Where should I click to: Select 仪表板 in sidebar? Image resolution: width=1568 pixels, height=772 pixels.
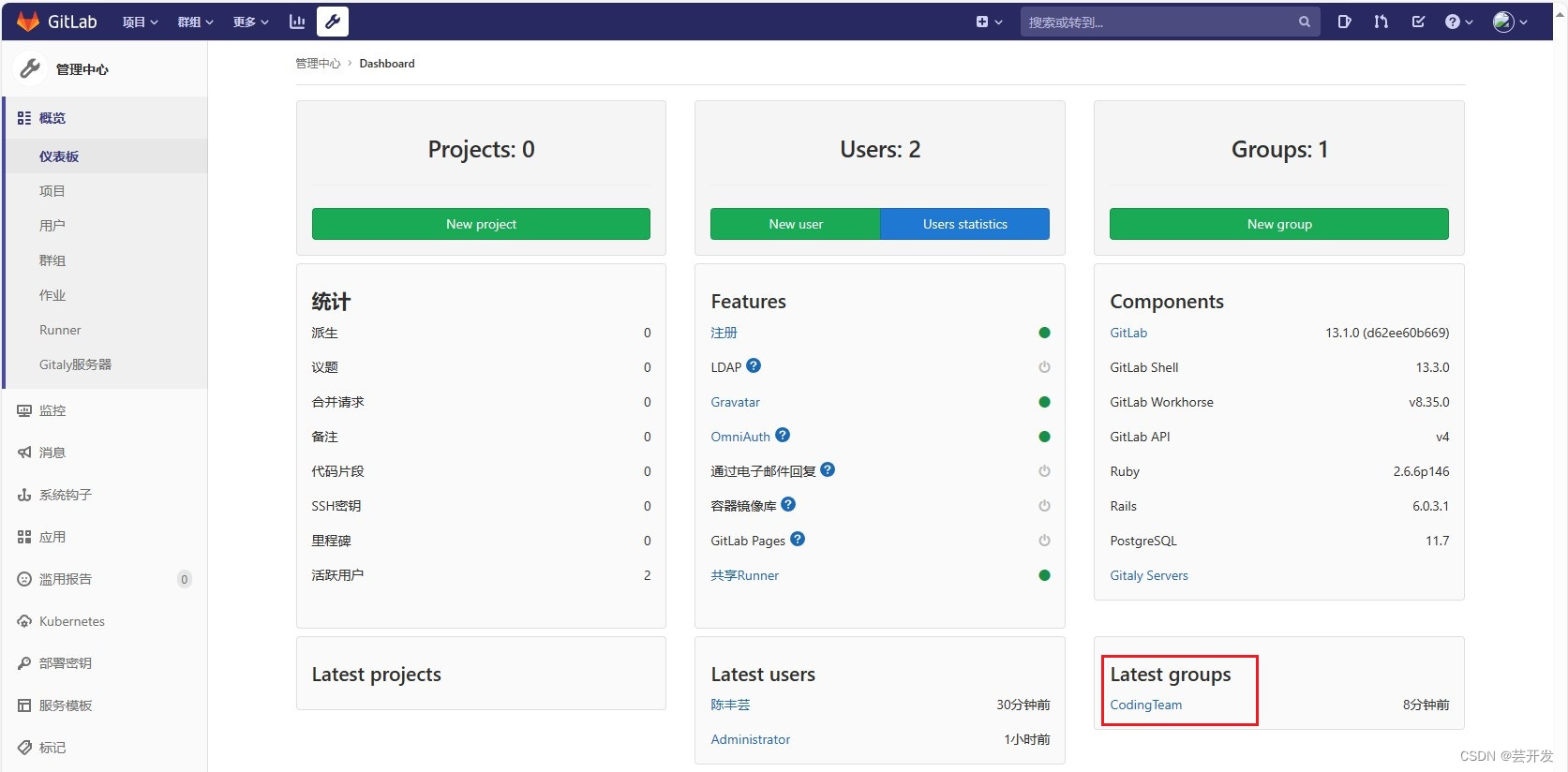(105, 156)
